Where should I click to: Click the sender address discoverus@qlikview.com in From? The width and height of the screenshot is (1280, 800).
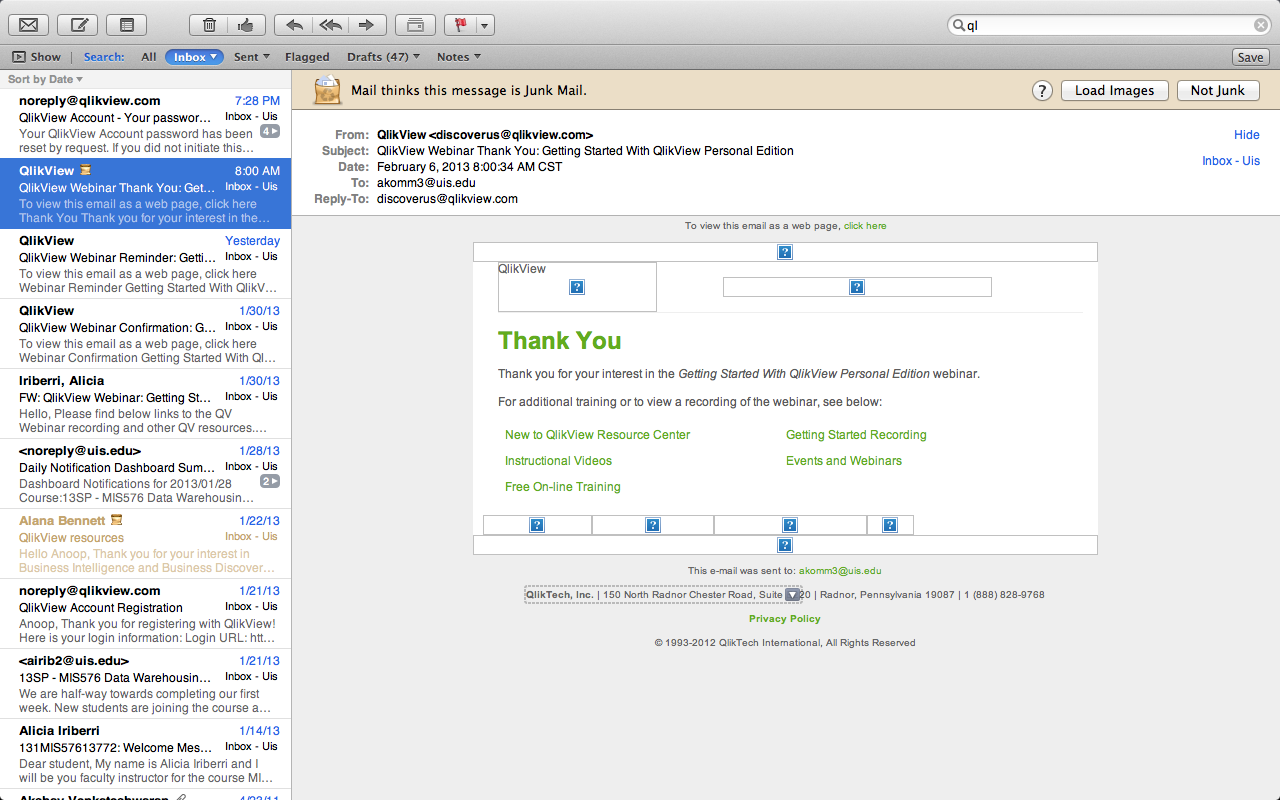[x=511, y=135]
